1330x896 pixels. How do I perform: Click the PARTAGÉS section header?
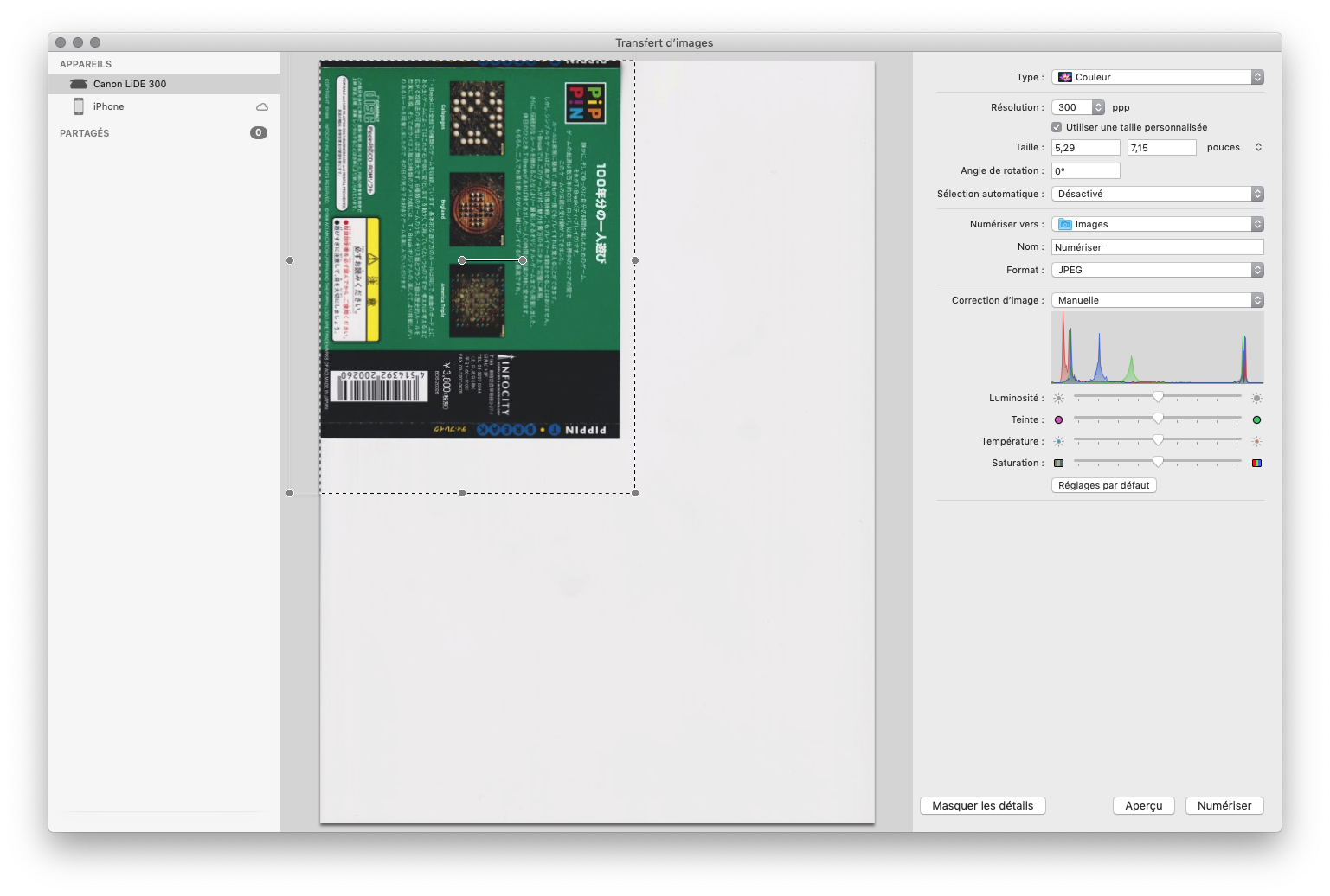coord(85,133)
